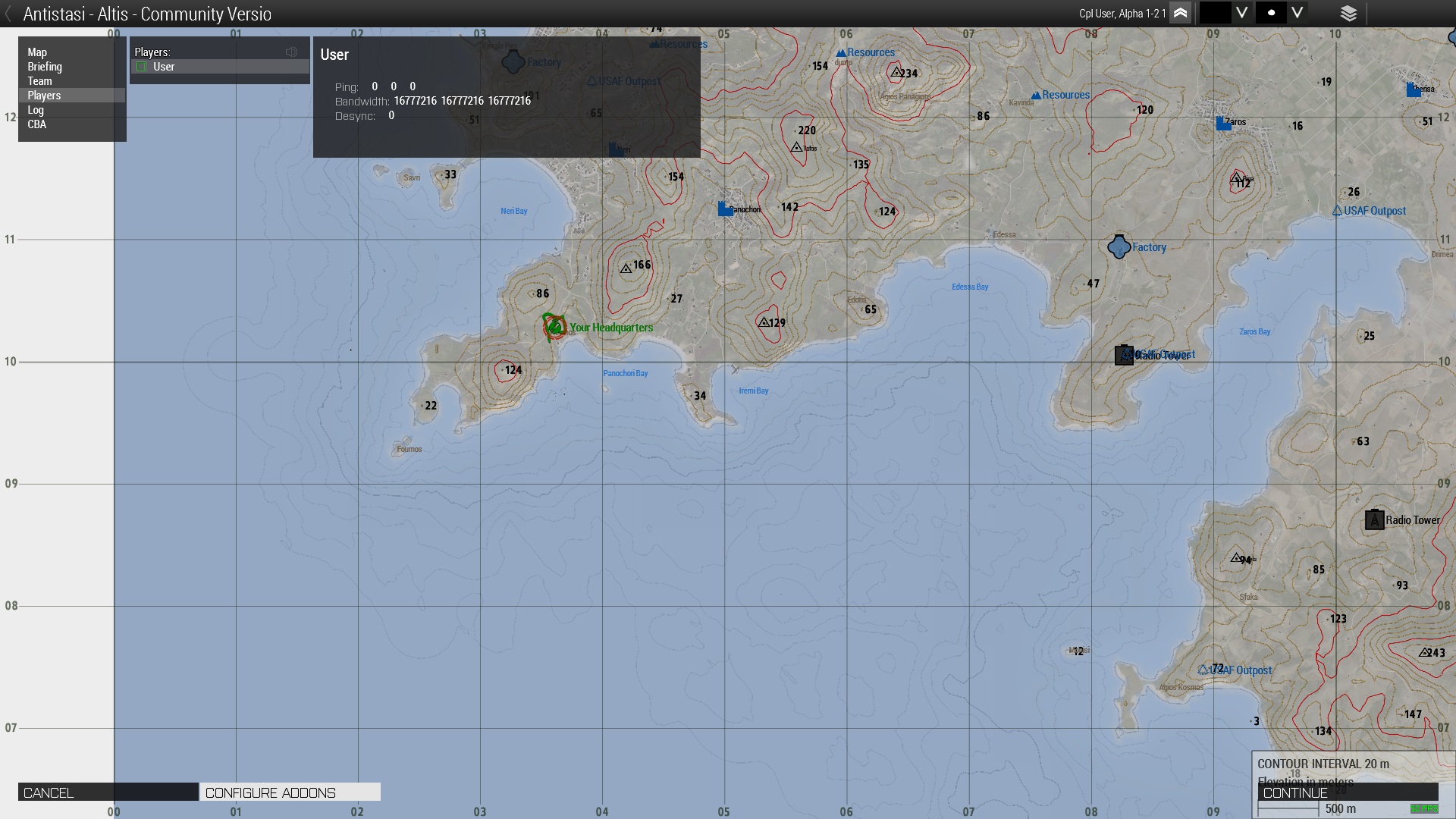Click the Radio Tower icon near Zaros Bay
Image resolution: width=1456 pixels, height=819 pixels.
coord(1124,355)
